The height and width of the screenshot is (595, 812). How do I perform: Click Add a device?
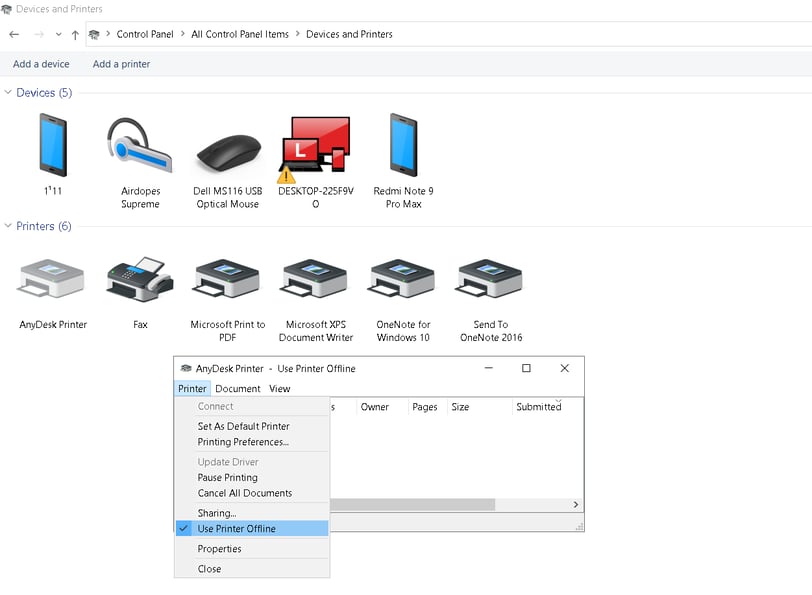tap(41, 64)
